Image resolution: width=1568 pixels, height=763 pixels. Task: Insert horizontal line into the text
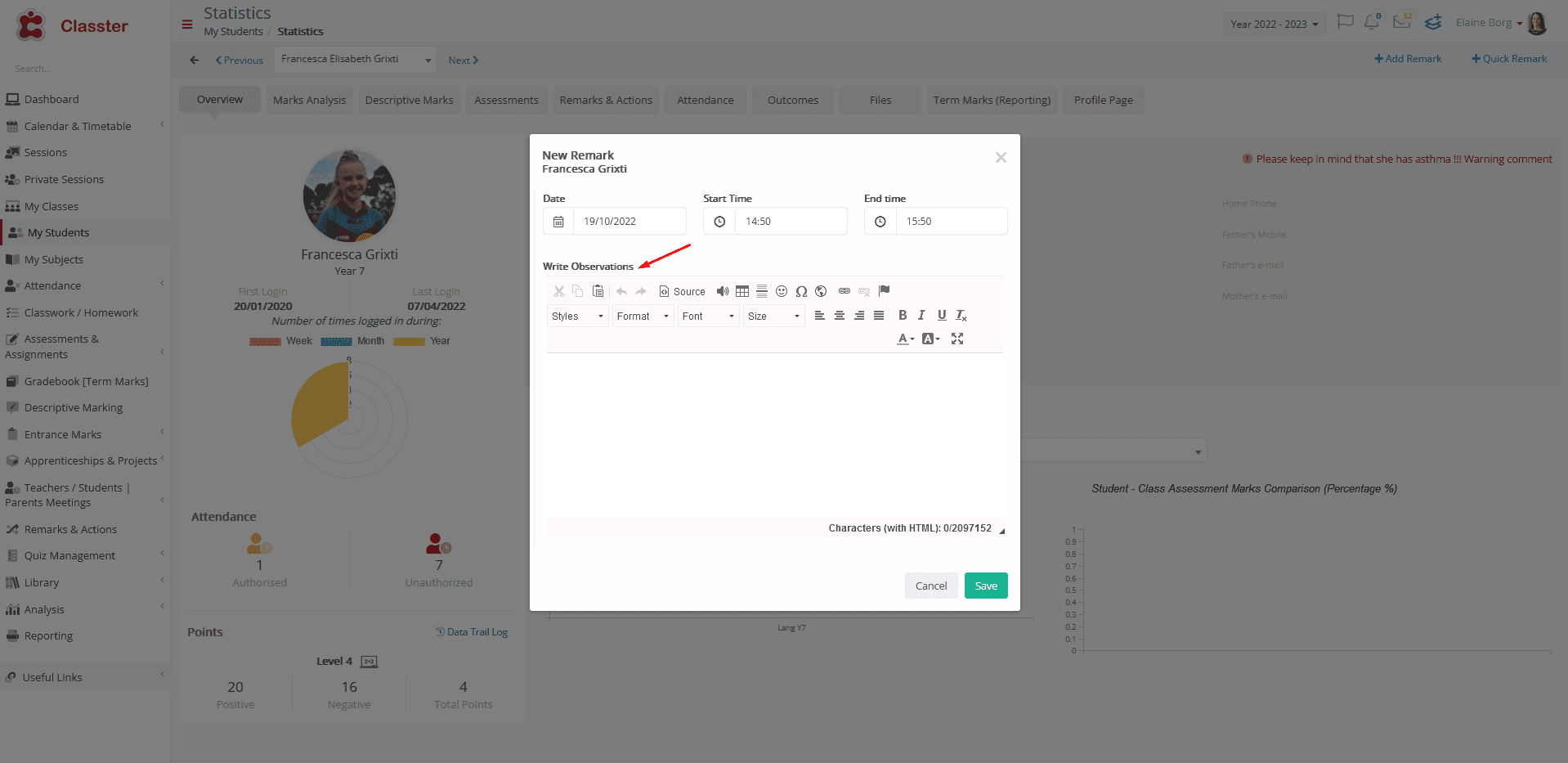click(x=762, y=291)
